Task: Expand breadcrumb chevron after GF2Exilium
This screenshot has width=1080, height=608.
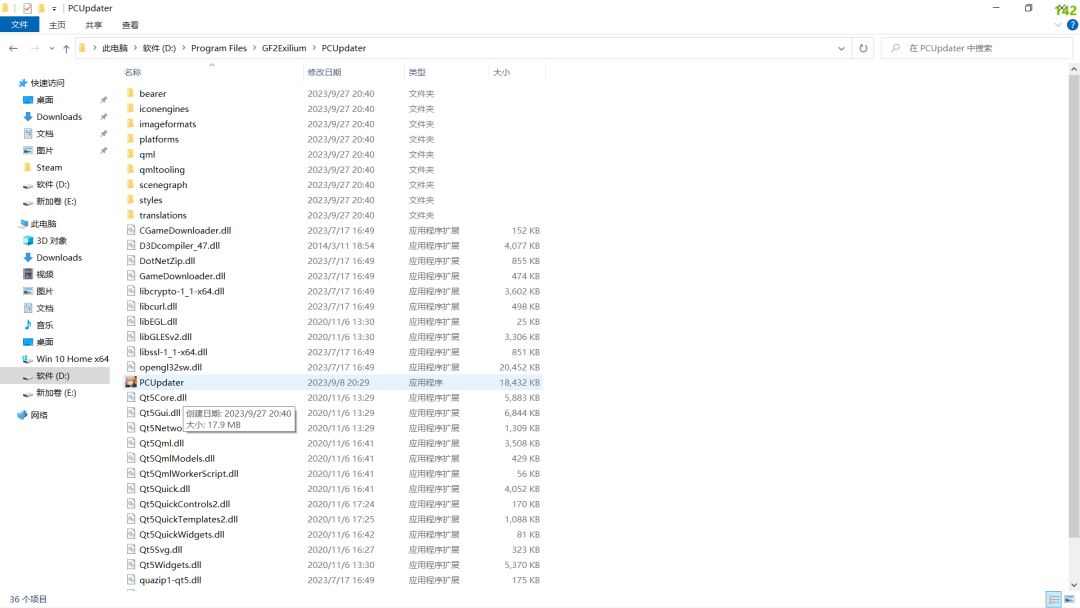Action: coord(314,48)
